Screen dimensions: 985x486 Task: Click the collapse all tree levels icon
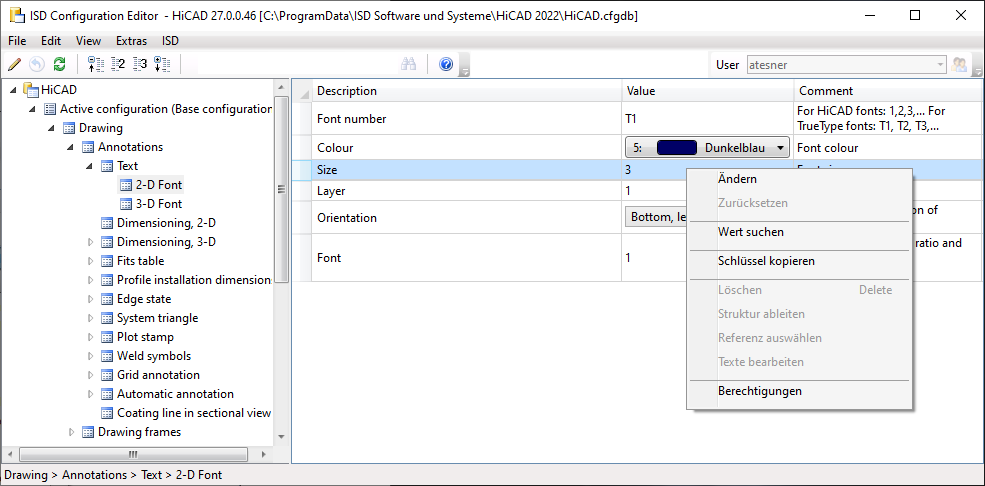pos(95,63)
